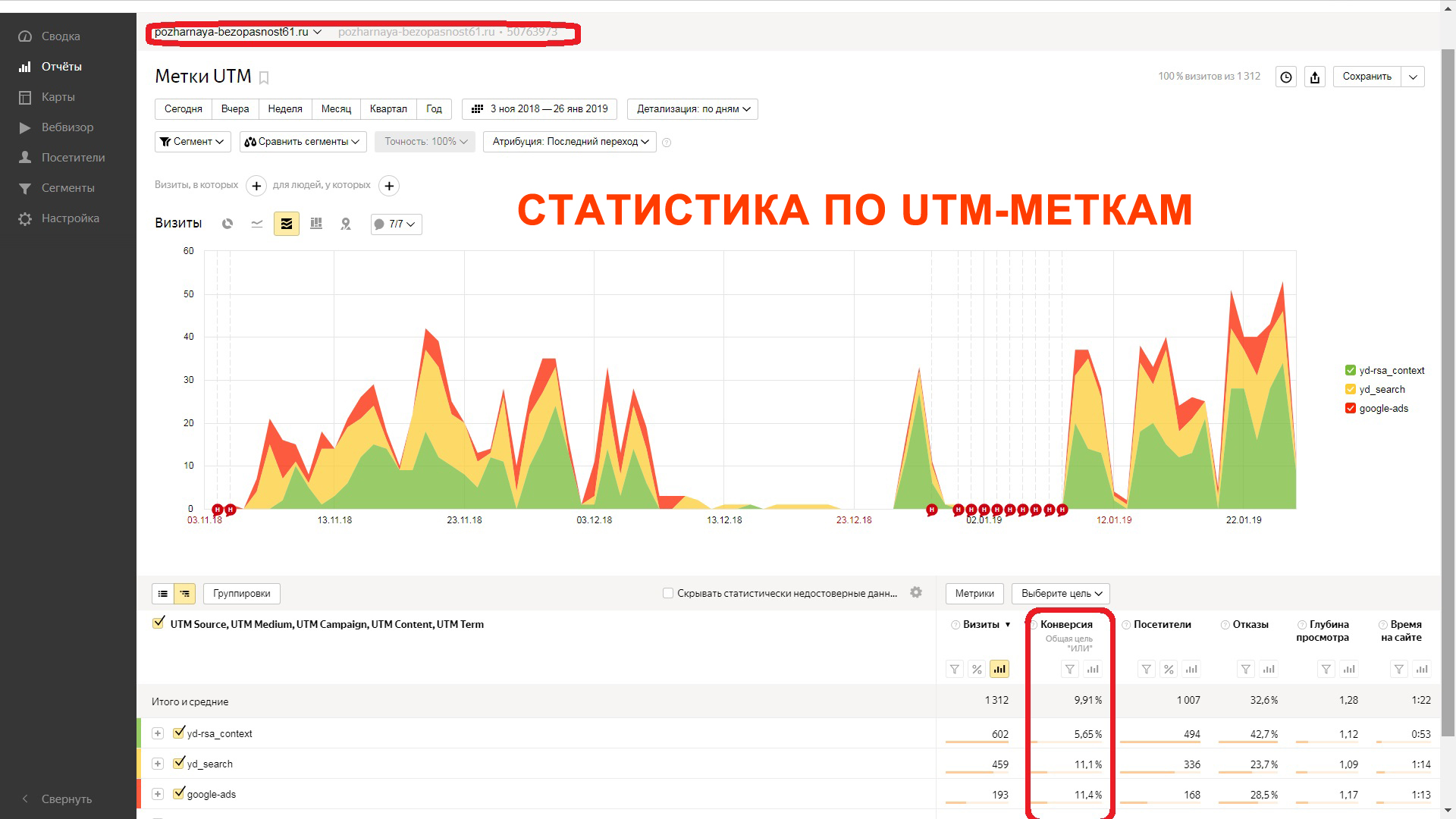Toggle yd_search row checkbox

pos(179,763)
